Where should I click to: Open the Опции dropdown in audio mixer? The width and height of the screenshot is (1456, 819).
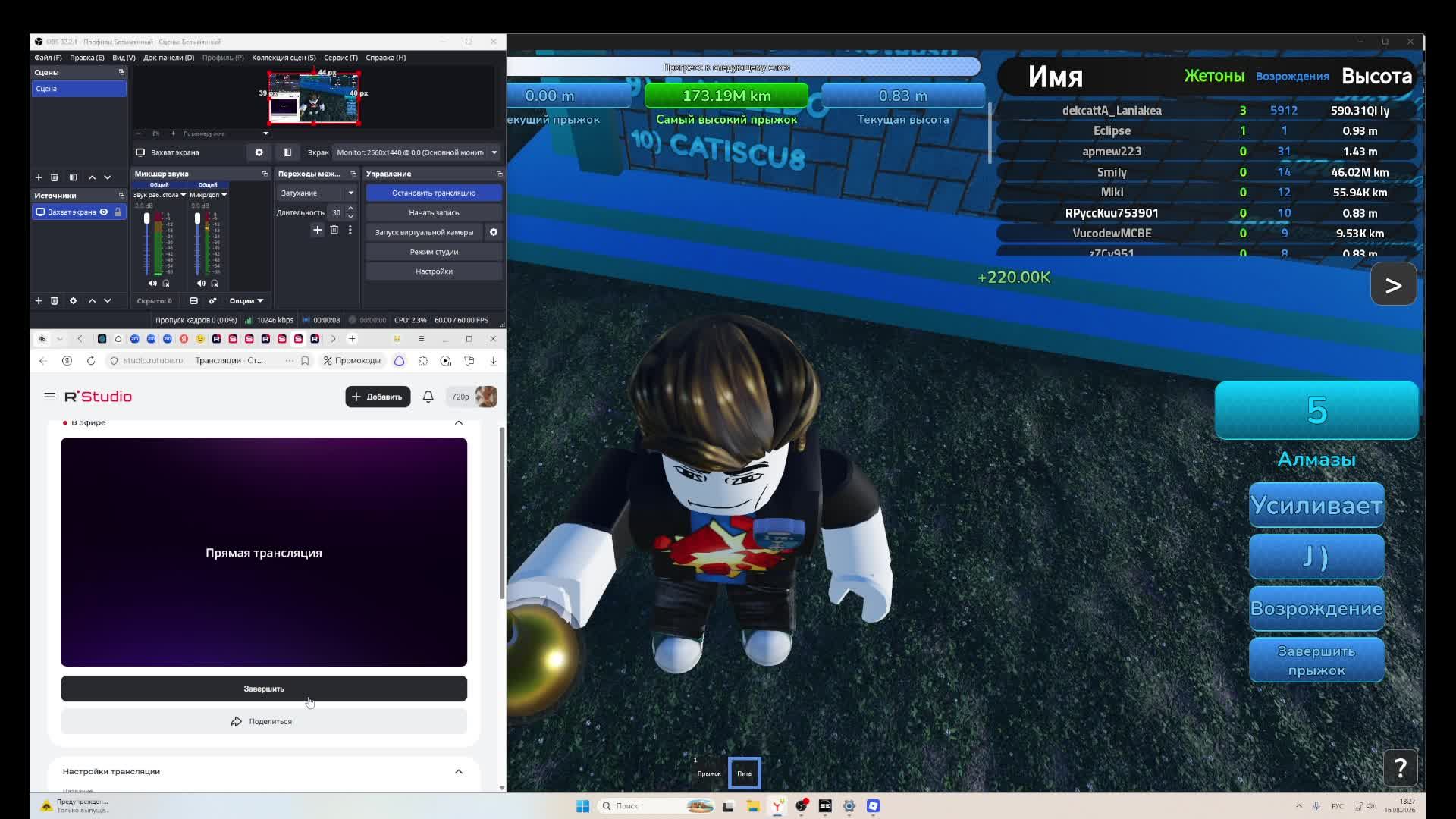[246, 301]
